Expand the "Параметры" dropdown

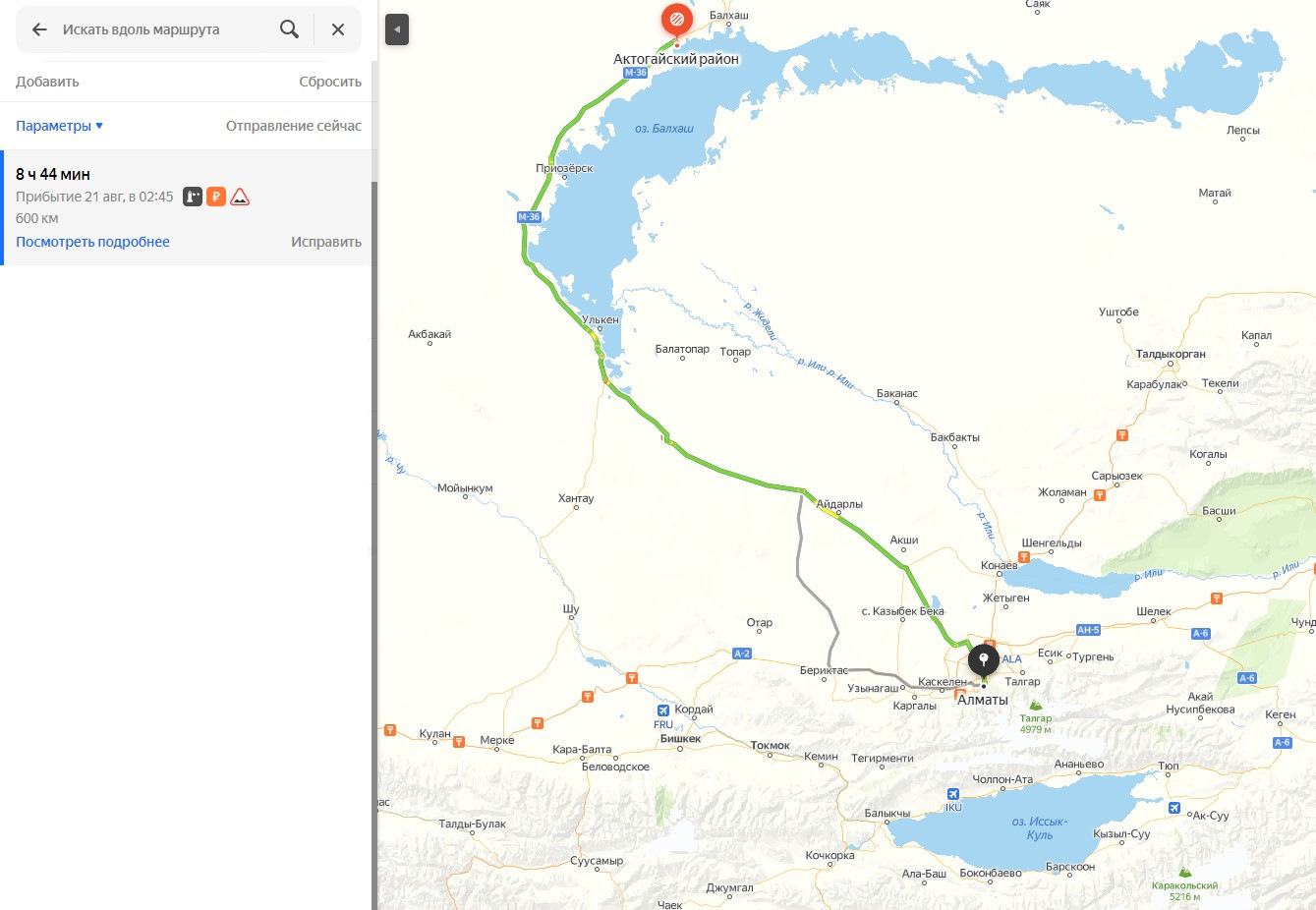point(59,126)
